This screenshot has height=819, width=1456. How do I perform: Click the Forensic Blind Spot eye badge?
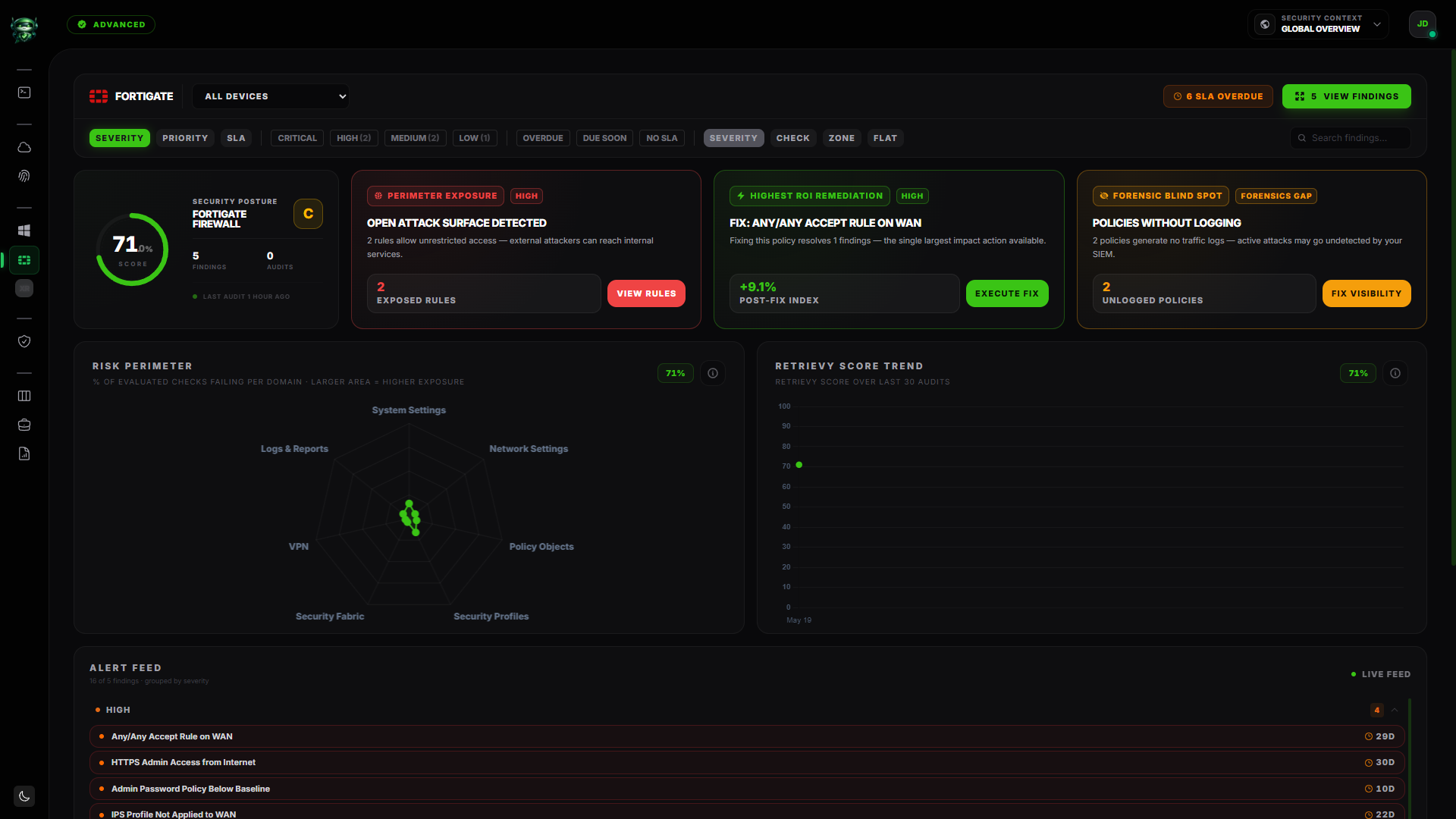tap(1160, 196)
